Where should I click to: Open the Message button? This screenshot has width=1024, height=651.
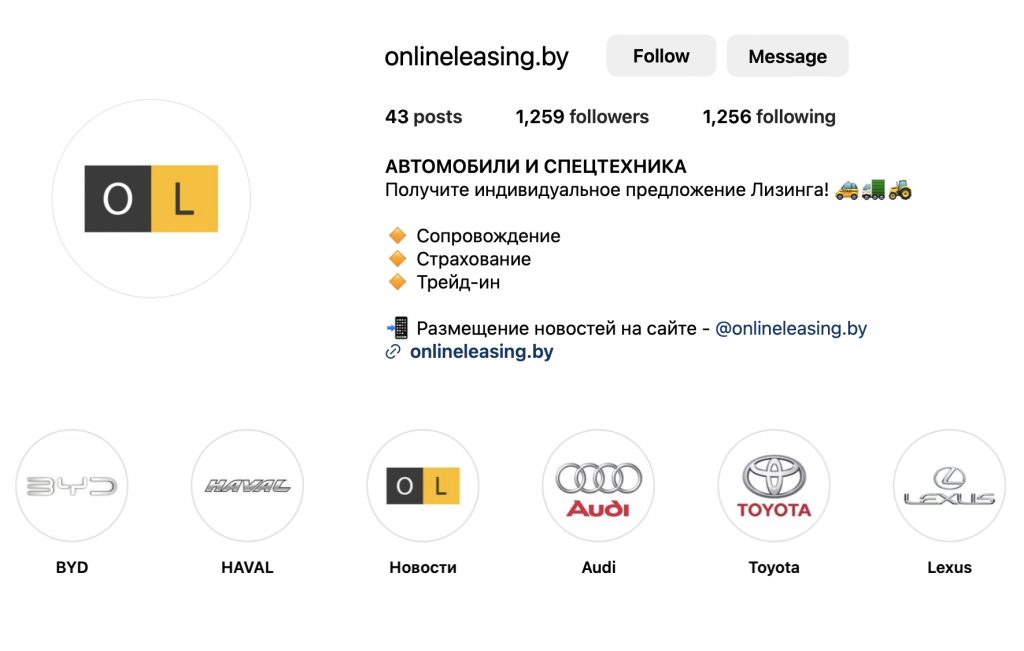click(x=787, y=56)
